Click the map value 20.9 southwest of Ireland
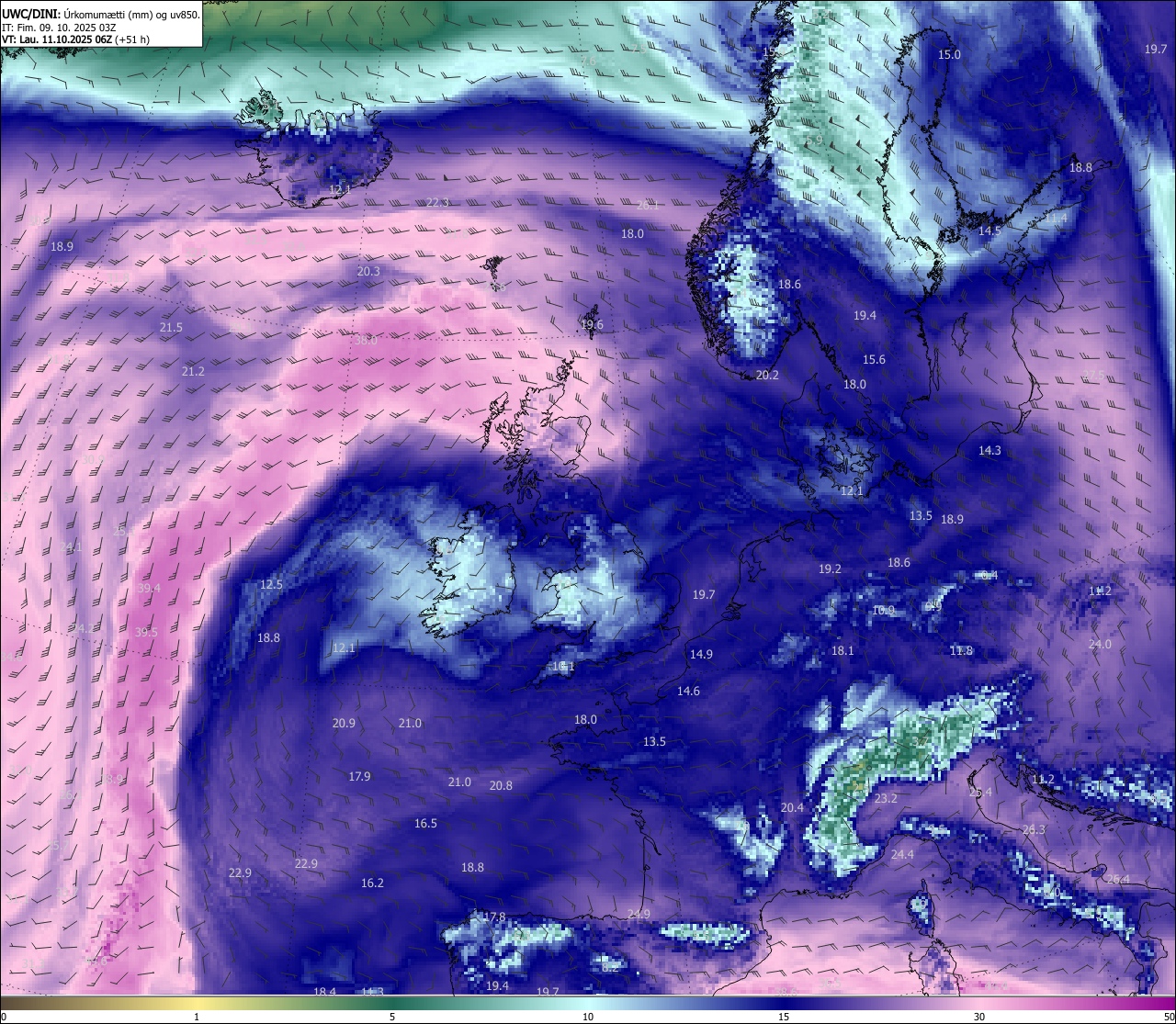 point(344,724)
